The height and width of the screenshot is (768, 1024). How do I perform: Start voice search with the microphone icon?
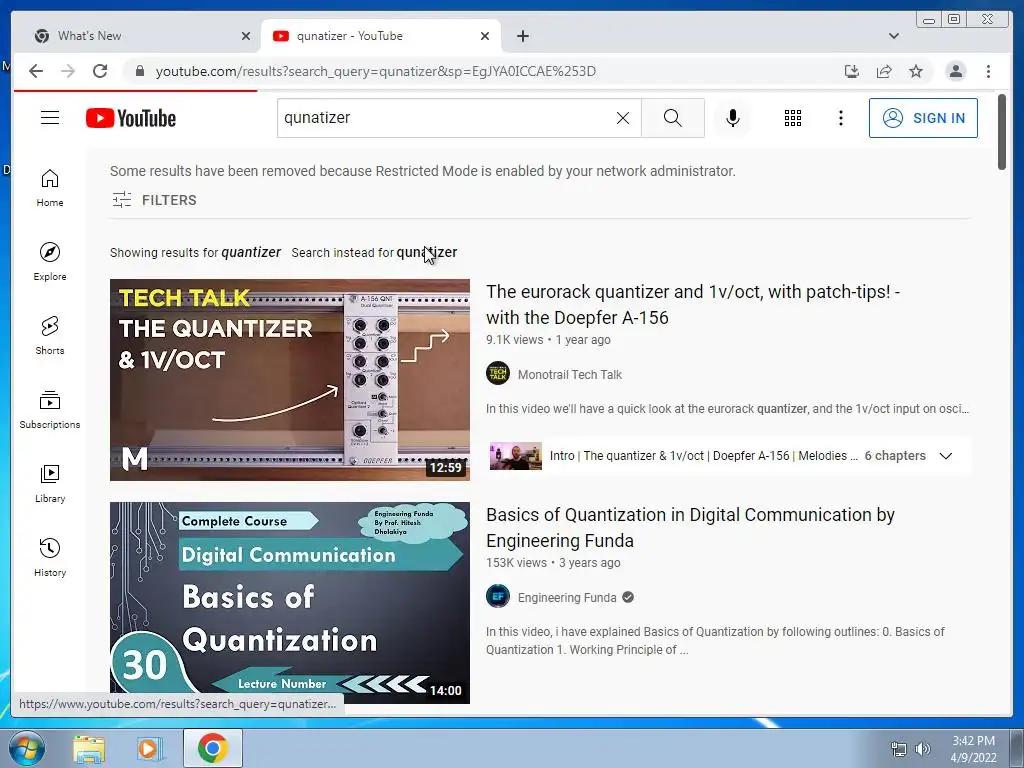[x=733, y=118]
